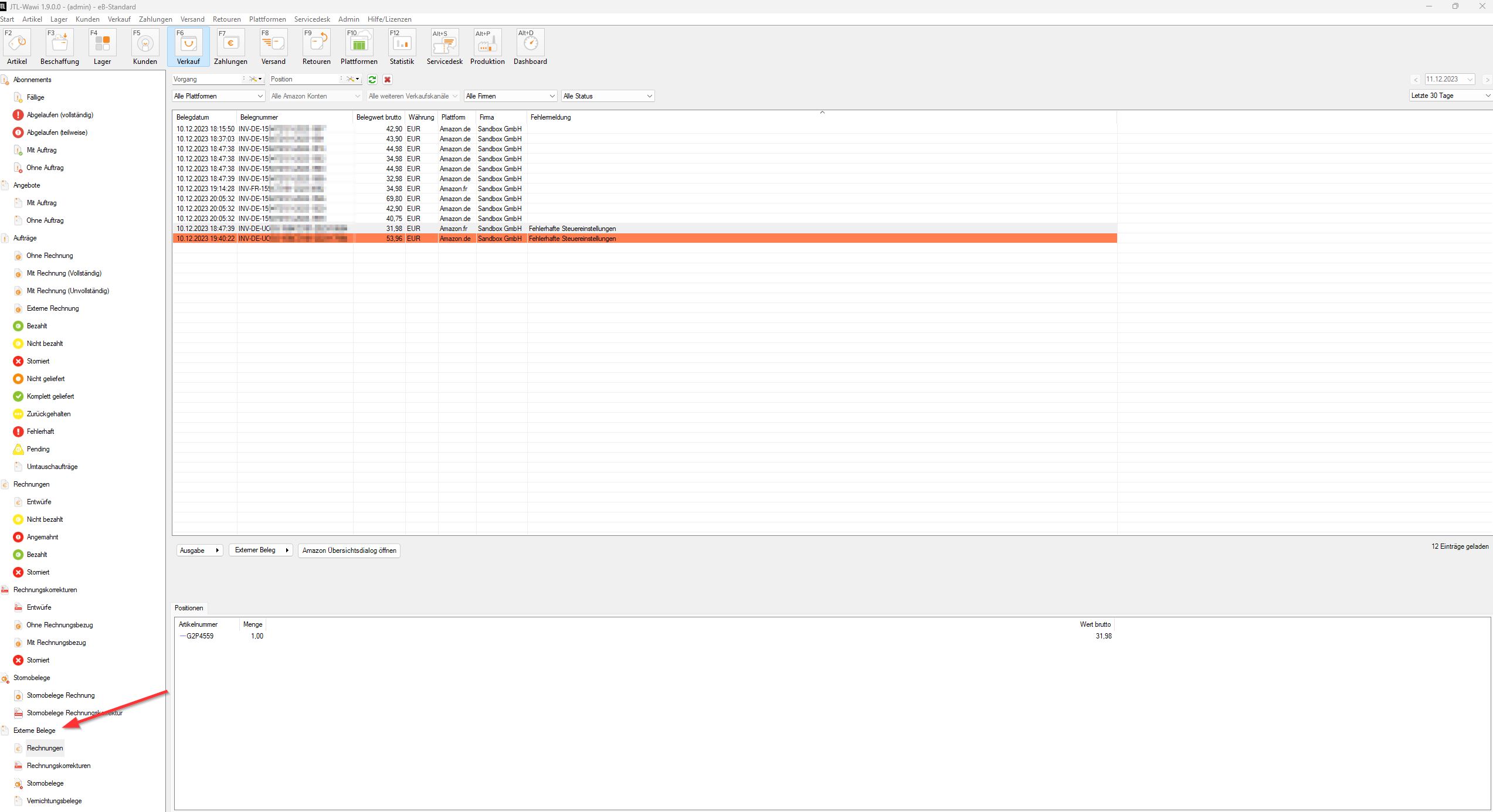Click Amazon Übersichtsdialog öffnen button
1493x812 pixels.
click(349, 551)
